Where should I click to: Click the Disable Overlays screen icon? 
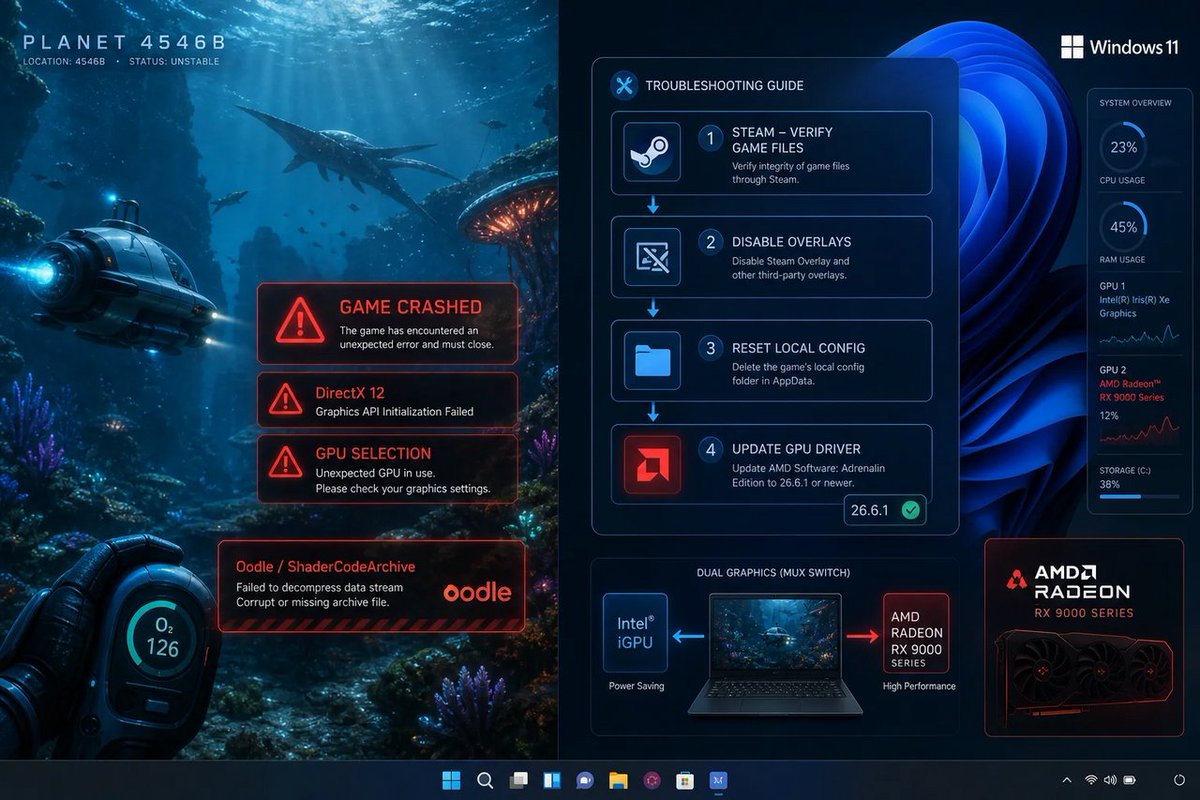652,257
